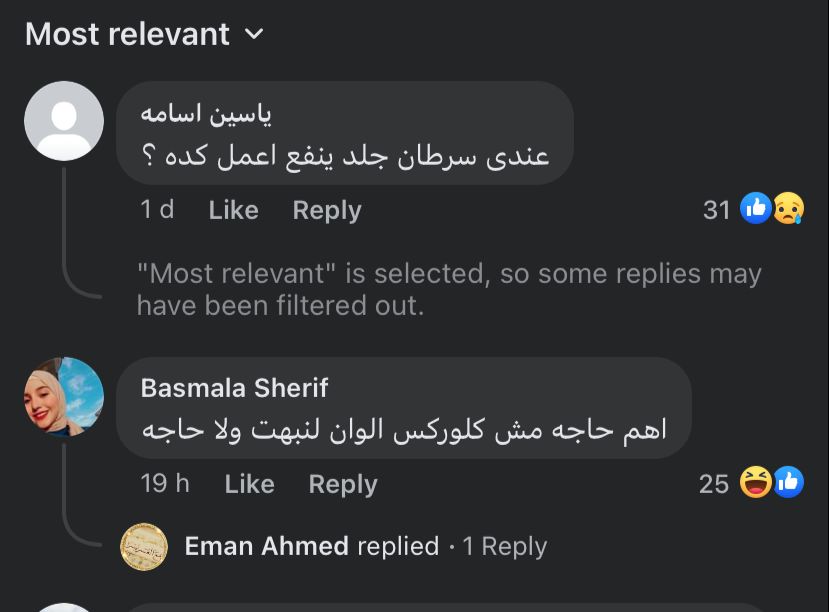Click the Basmala Sherif name link
Screen dimensions: 829x612
click(x=235, y=388)
